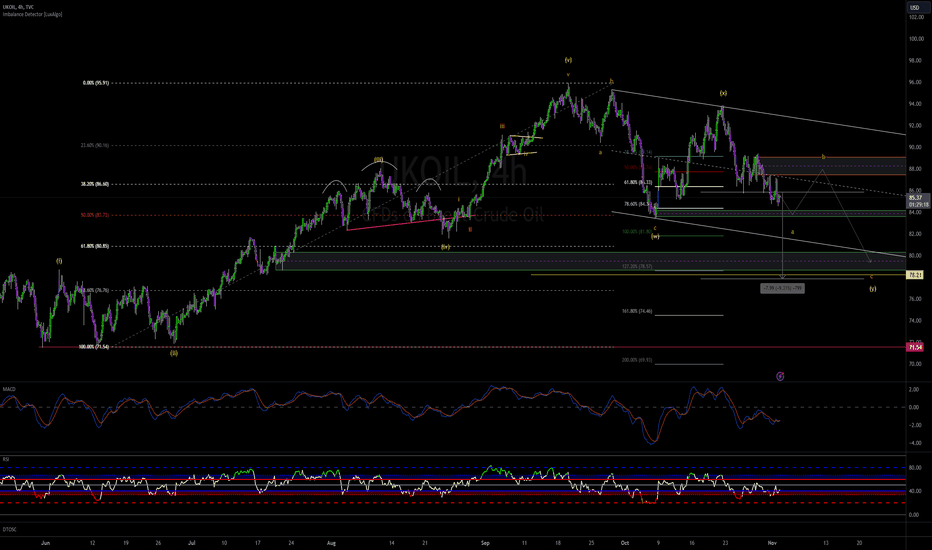The width and height of the screenshot is (932, 550).
Task: Select the 161.80% (74.46) extension label
Action: [637, 311]
